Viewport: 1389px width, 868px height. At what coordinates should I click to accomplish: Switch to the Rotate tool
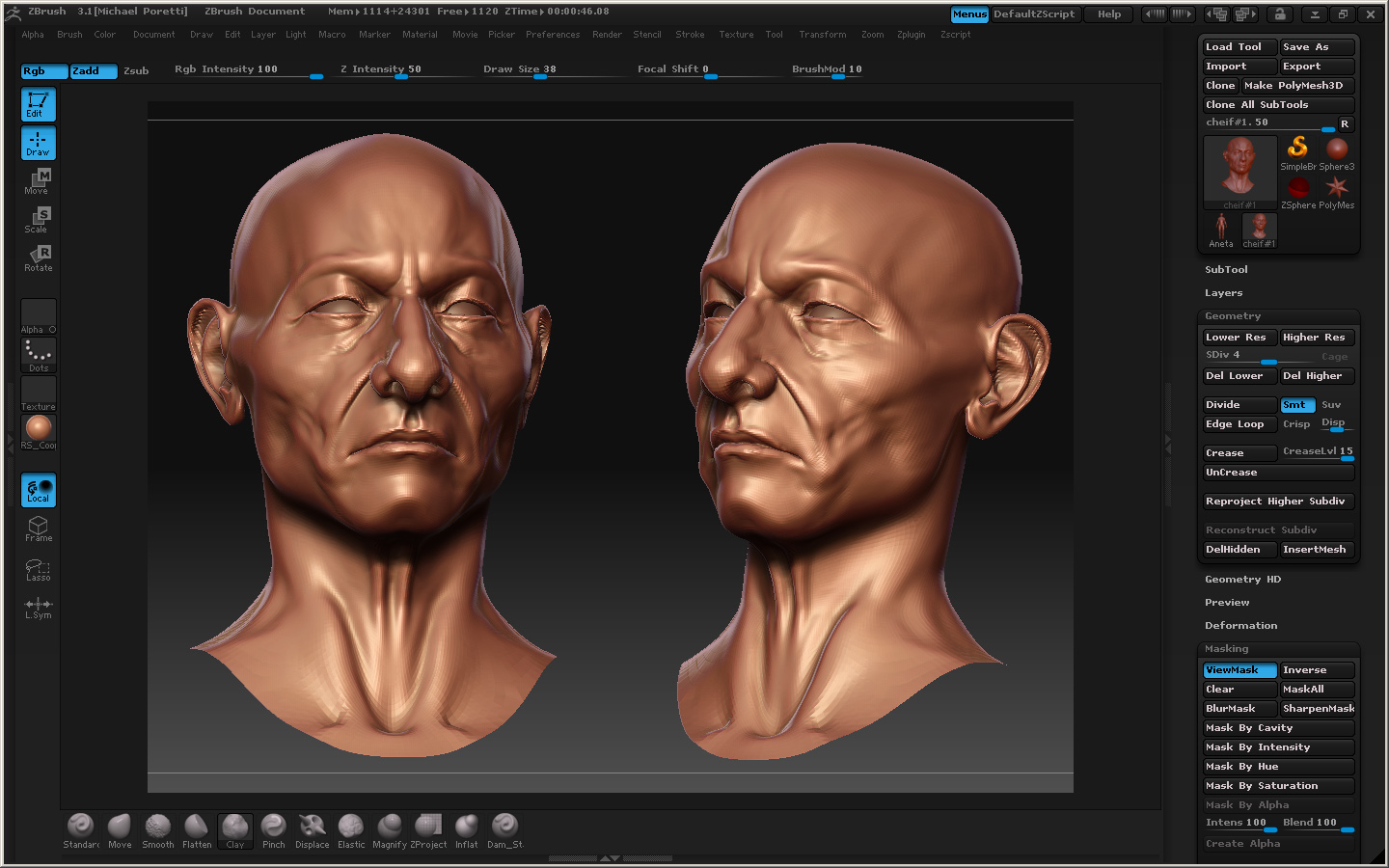click(39, 258)
